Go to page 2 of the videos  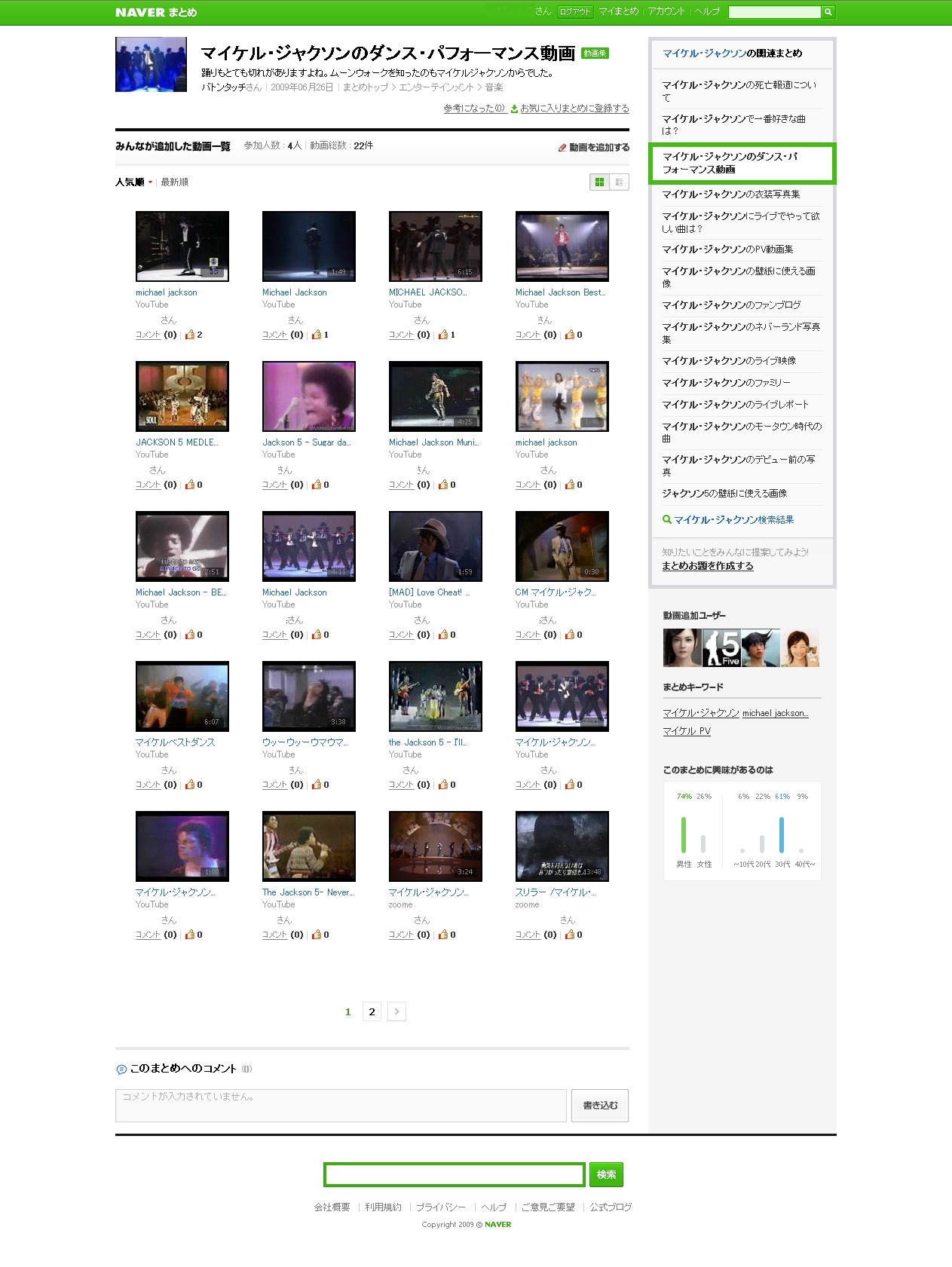372,1011
